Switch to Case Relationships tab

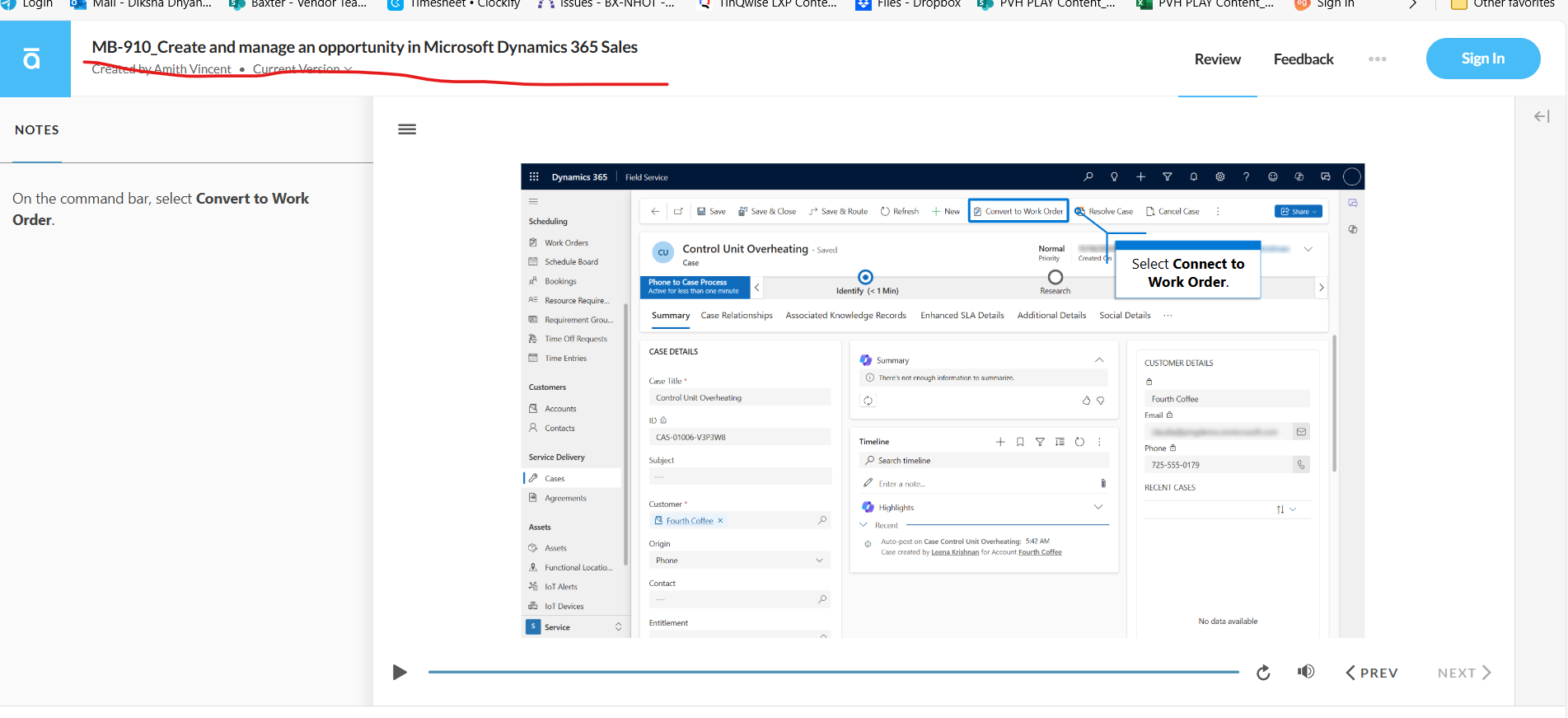pos(737,316)
